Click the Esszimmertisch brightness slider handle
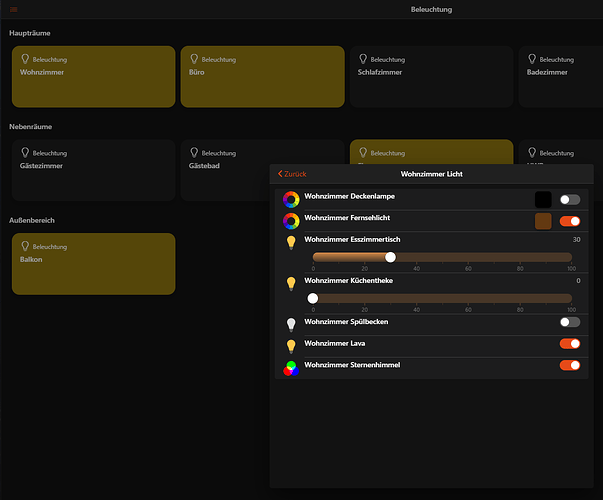This screenshot has height=500, width=603. tap(390, 257)
